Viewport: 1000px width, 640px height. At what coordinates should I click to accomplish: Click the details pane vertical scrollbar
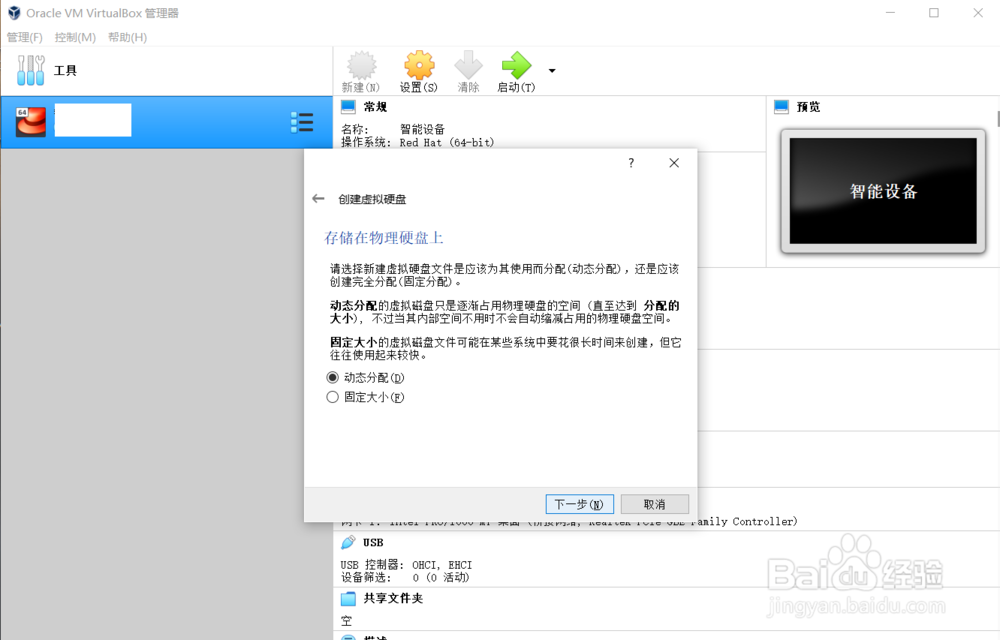997,119
